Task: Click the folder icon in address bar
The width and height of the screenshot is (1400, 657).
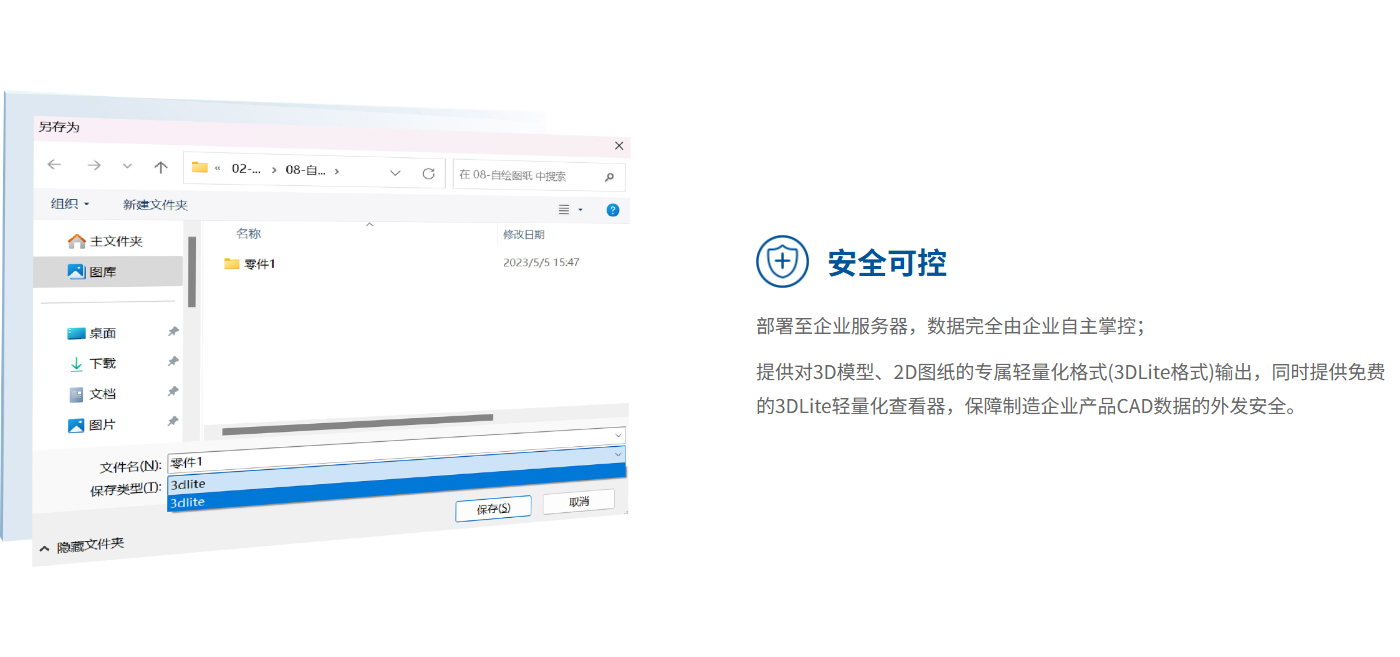Action: click(199, 168)
